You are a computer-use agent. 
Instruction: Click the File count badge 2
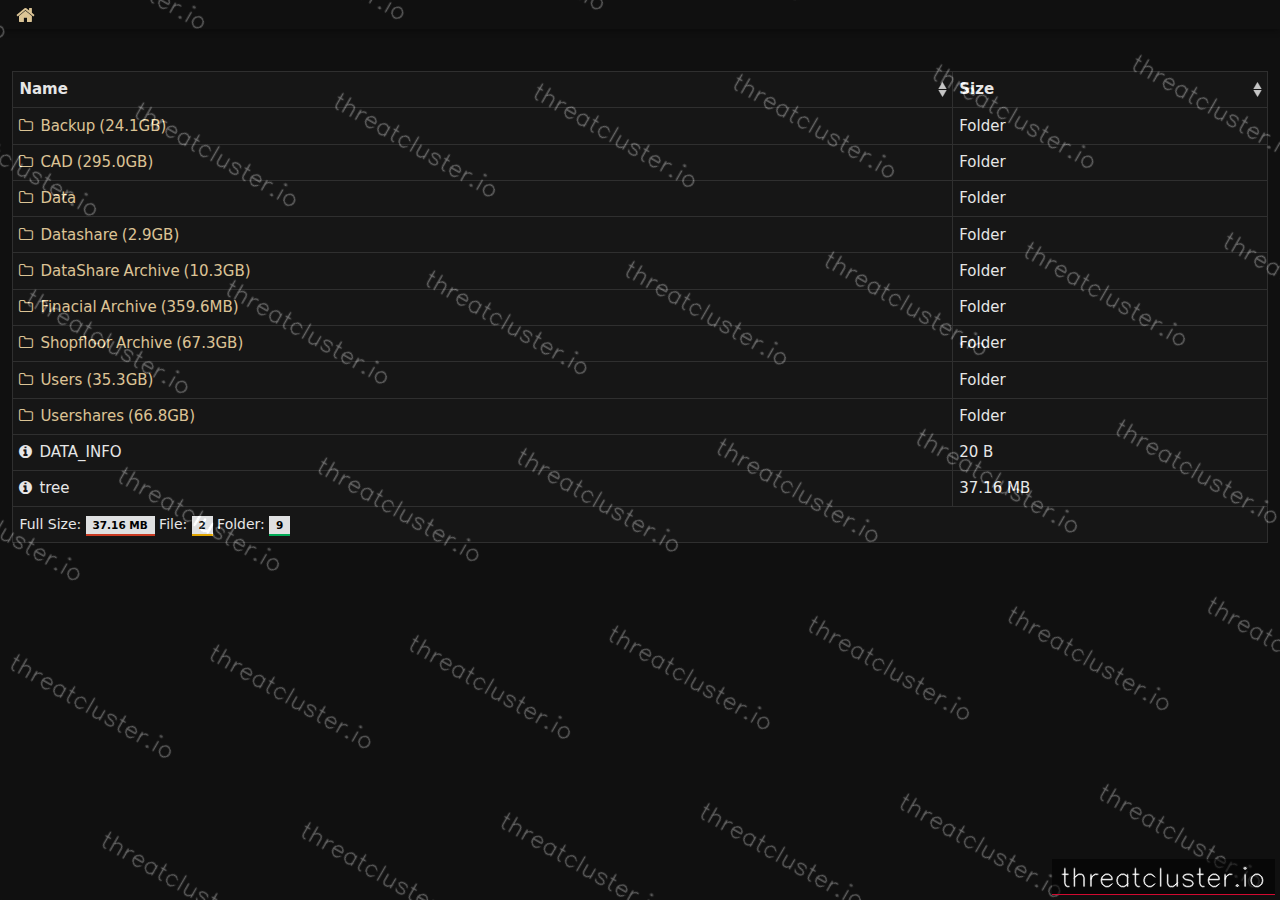coord(202,525)
